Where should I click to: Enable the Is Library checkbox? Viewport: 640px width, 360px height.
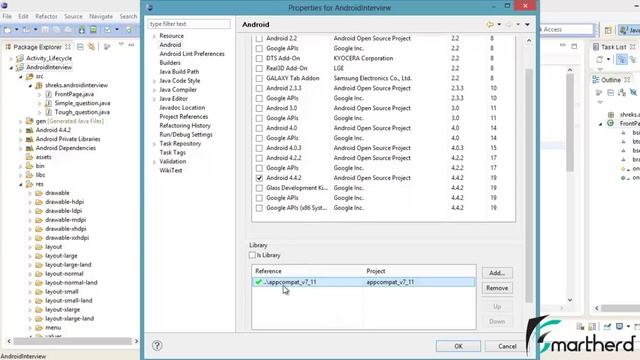[x=252, y=255]
